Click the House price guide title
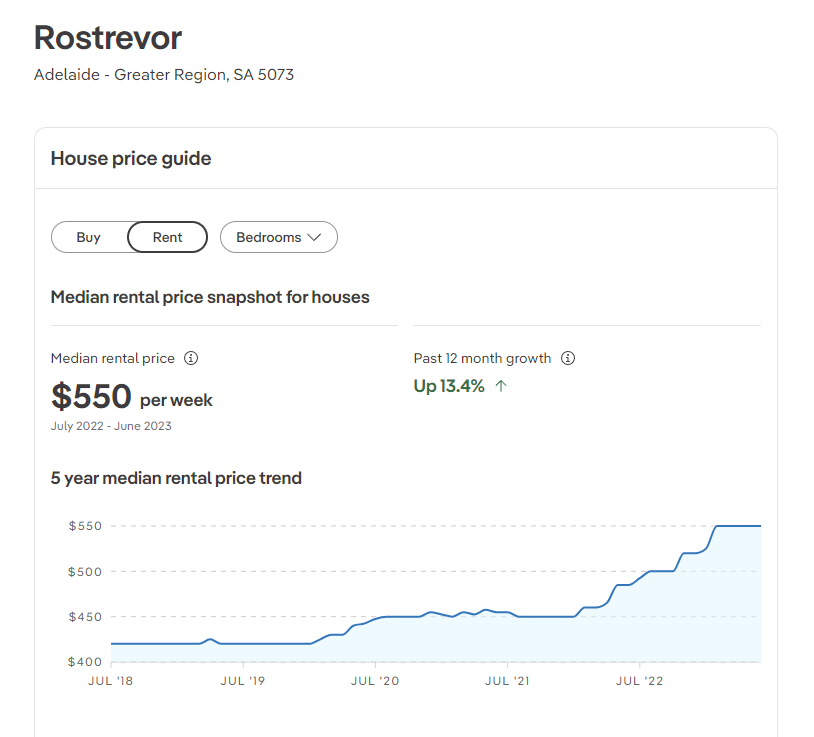This screenshot has height=737, width=814. point(131,158)
